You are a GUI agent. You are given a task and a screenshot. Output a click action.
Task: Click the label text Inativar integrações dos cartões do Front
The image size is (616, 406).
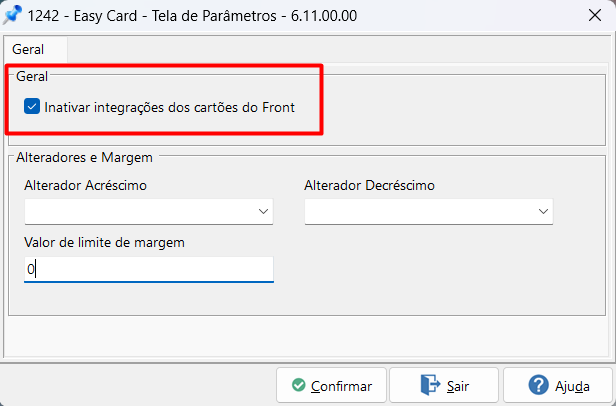click(169, 106)
